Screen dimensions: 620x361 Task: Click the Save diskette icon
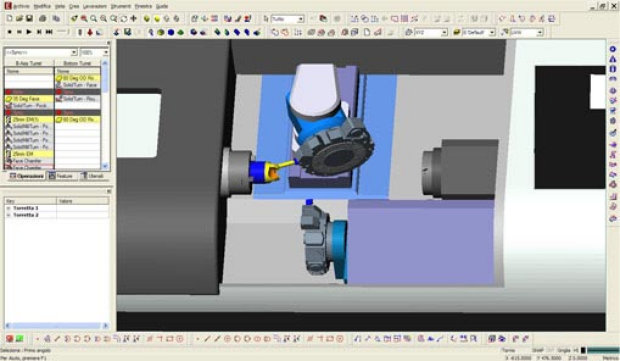[x=29, y=19]
